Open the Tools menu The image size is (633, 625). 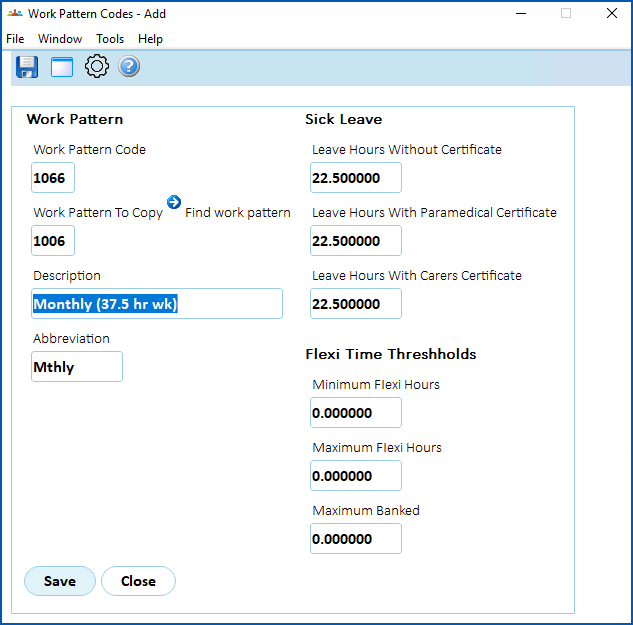click(x=110, y=39)
